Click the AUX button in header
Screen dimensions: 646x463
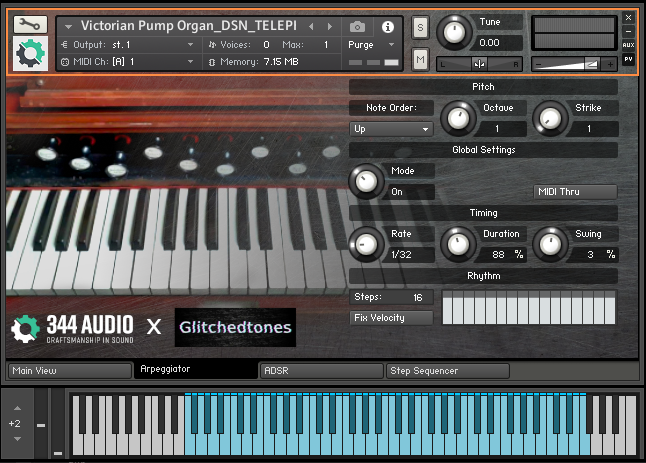[628, 45]
